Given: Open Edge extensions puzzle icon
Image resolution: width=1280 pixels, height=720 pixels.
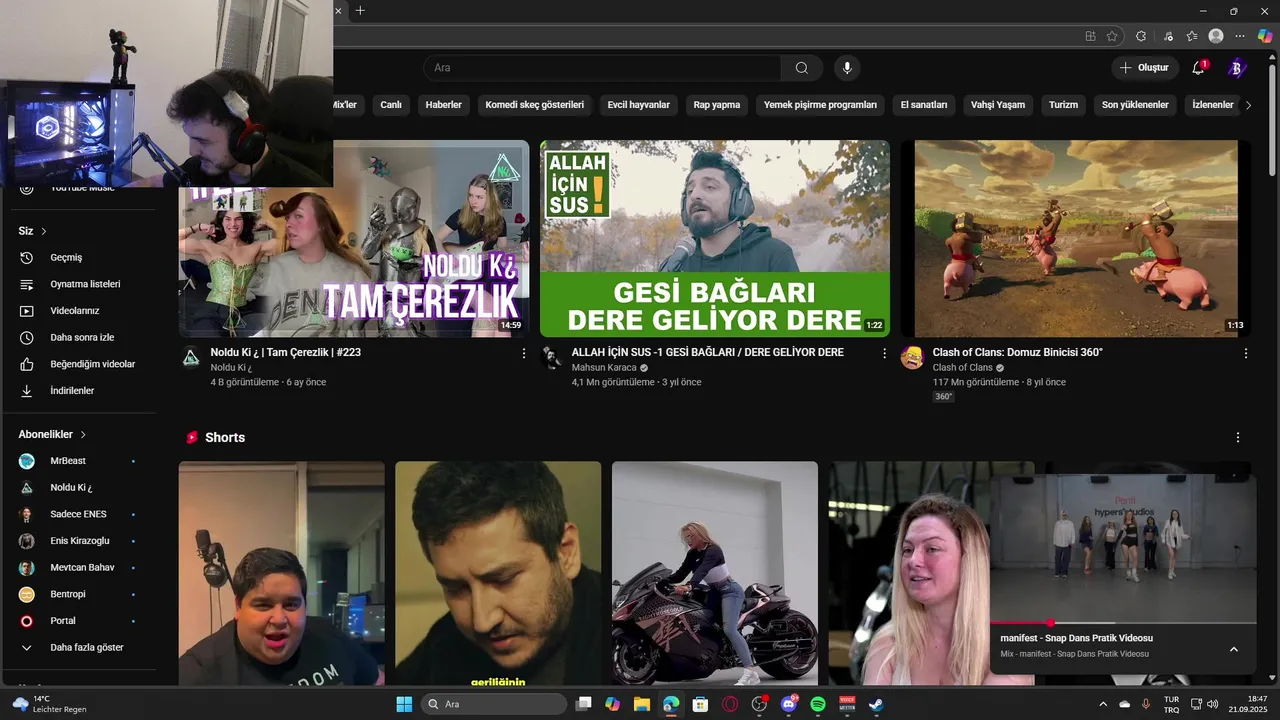Looking at the screenshot, I should (1141, 36).
